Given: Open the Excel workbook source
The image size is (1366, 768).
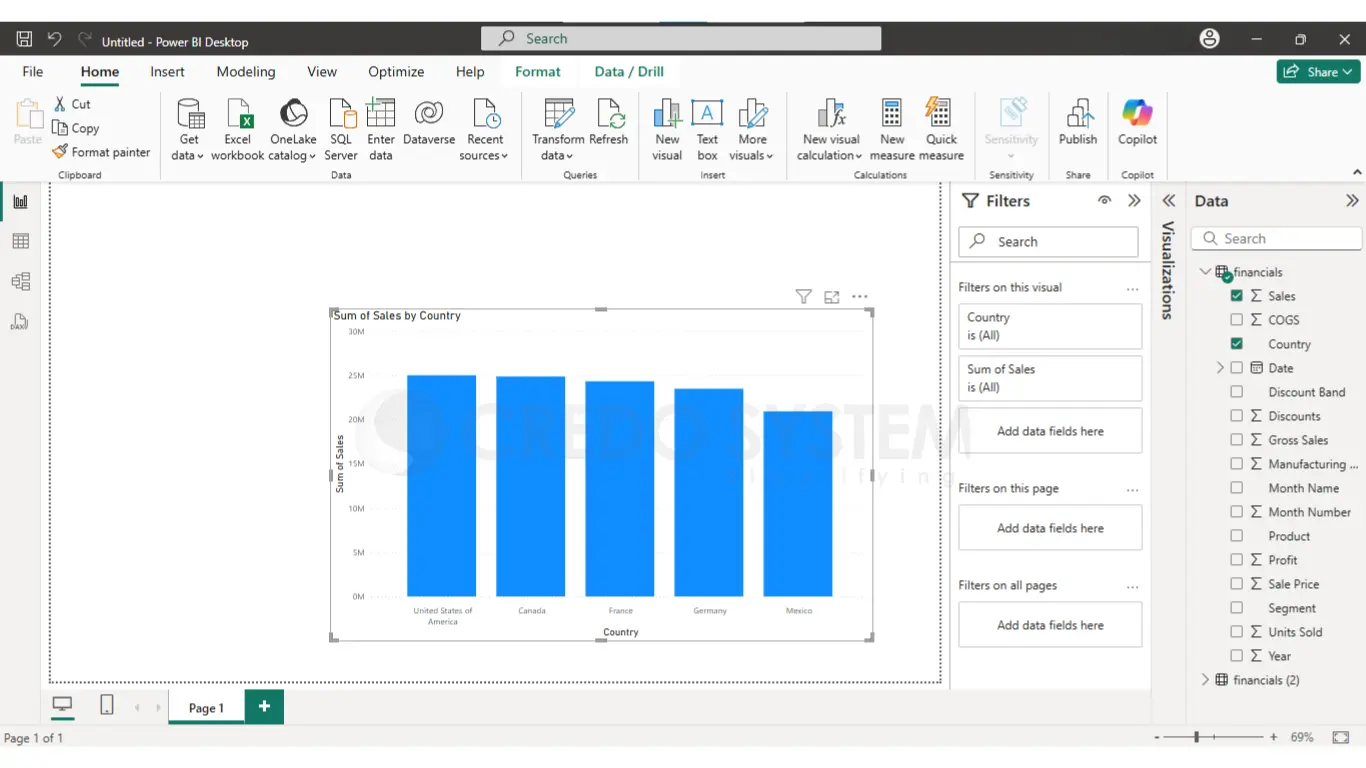Looking at the screenshot, I should [238, 129].
